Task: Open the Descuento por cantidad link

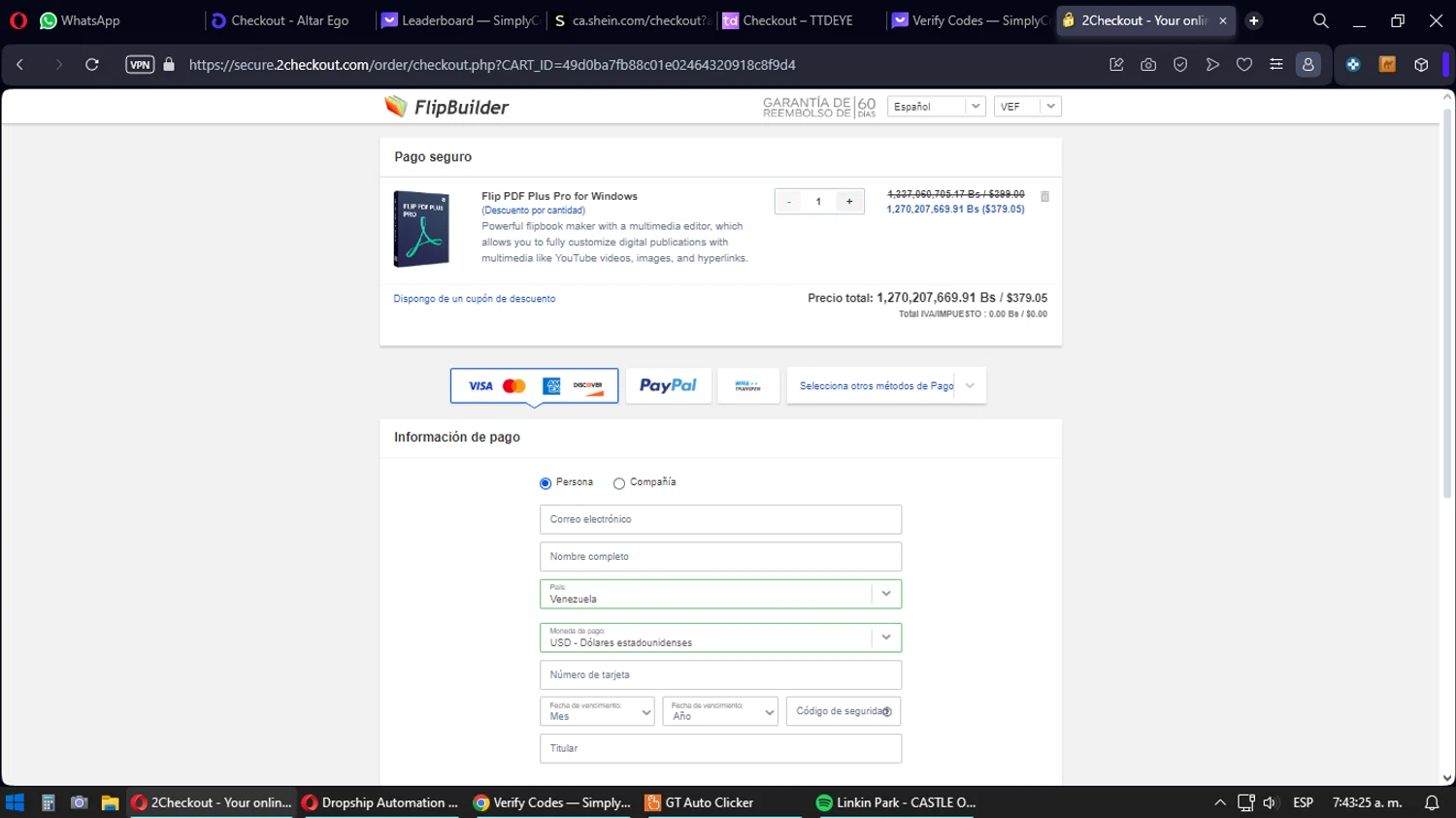Action: click(x=533, y=211)
